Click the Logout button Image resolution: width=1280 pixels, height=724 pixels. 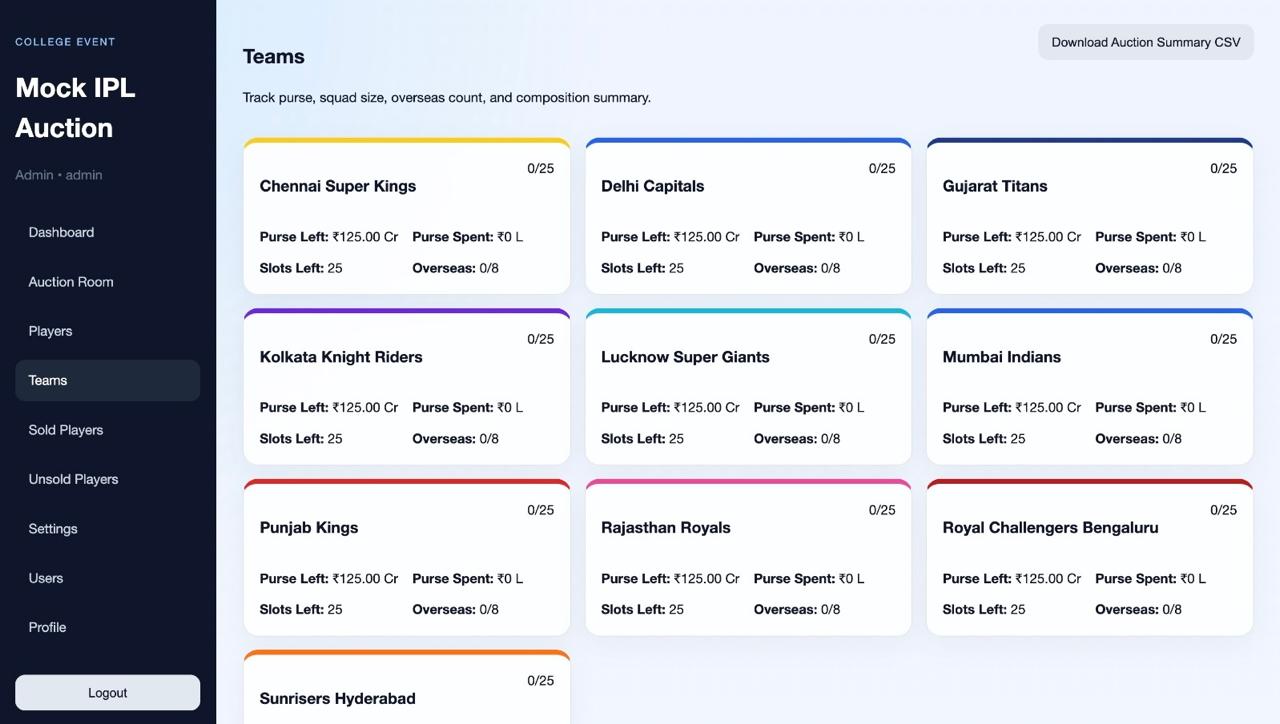pyautogui.click(x=107, y=692)
